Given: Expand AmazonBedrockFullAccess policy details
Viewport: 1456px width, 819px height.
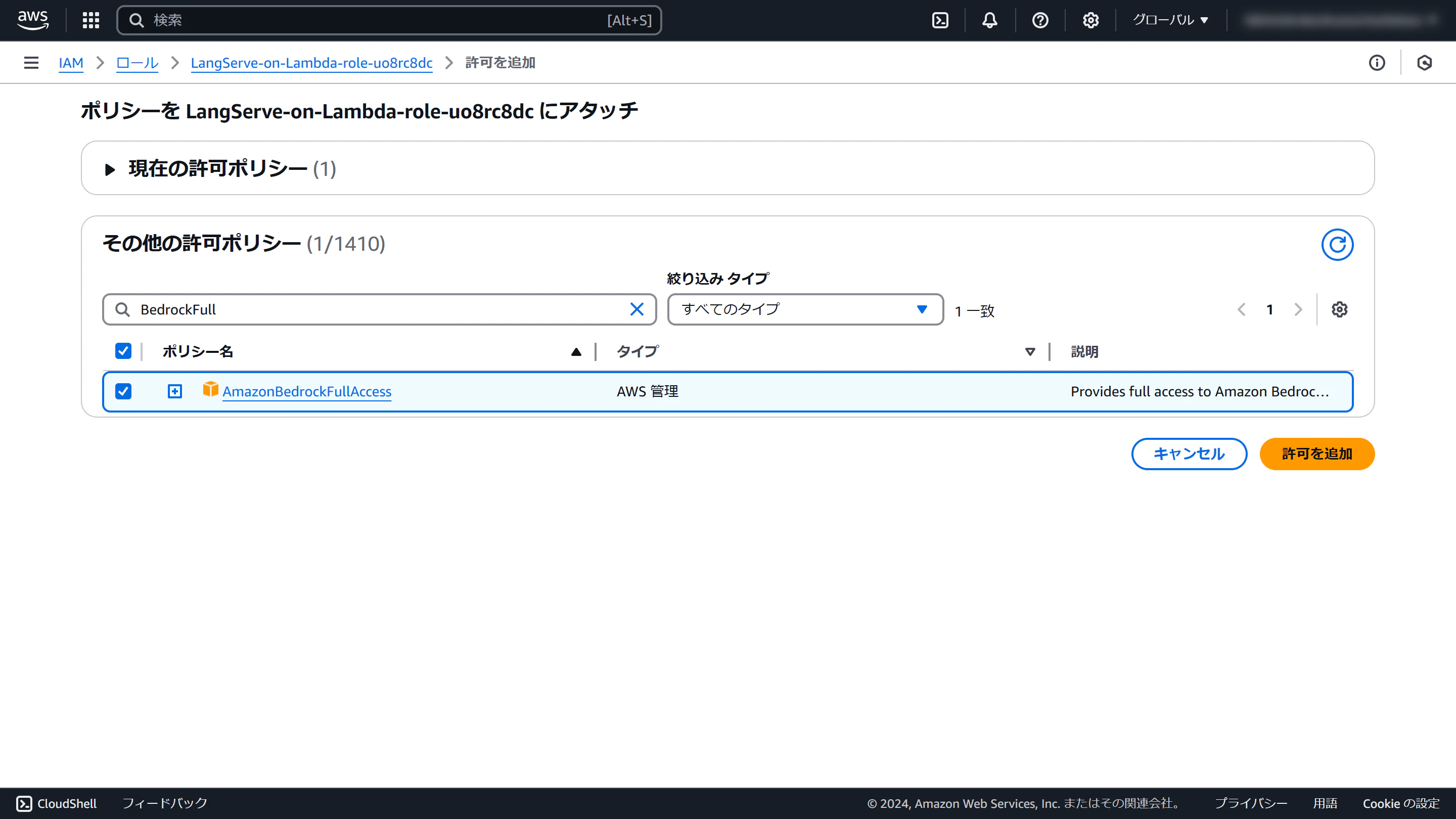Looking at the screenshot, I should (174, 391).
